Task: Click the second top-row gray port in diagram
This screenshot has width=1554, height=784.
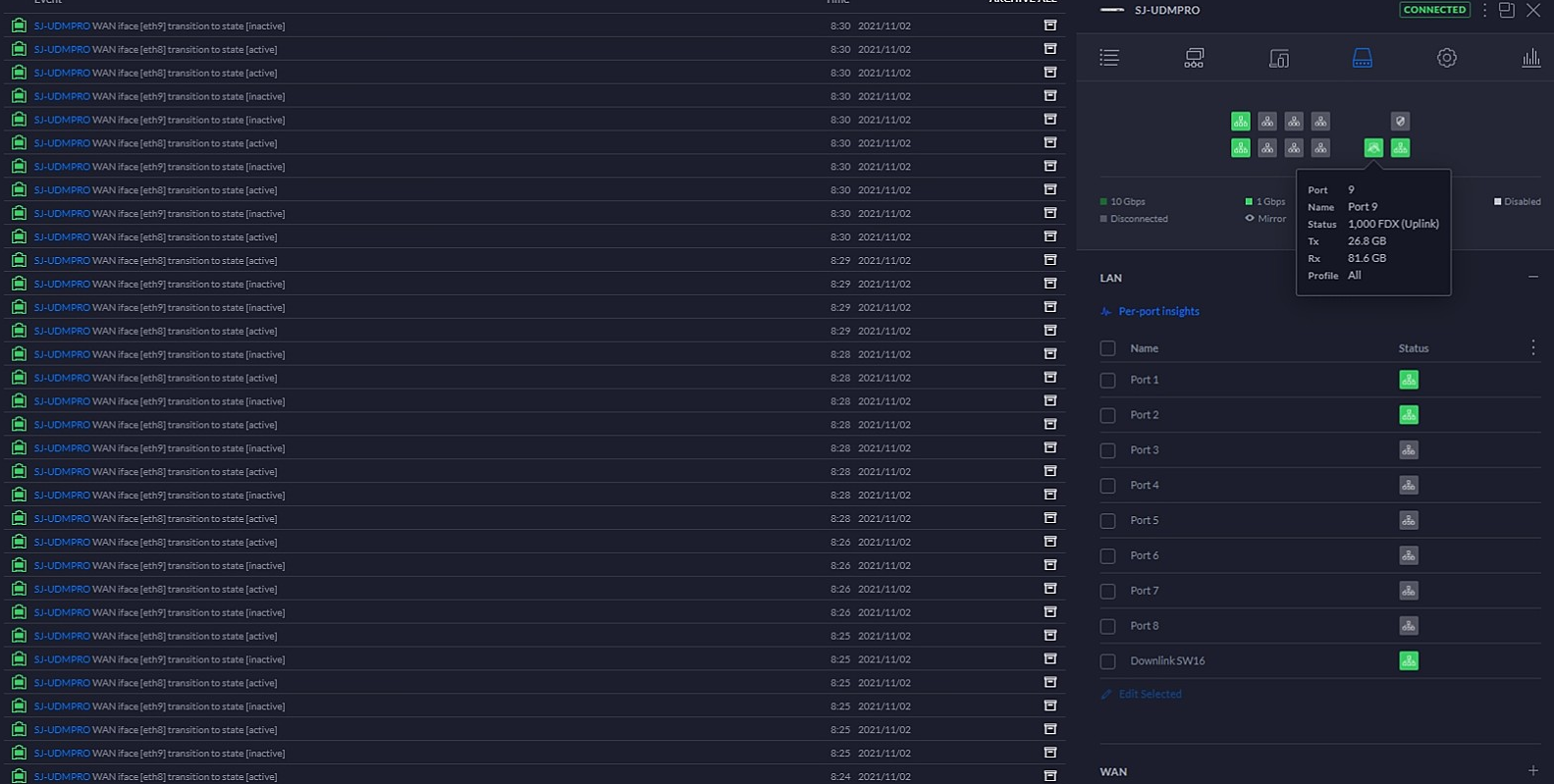Action: point(1267,122)
